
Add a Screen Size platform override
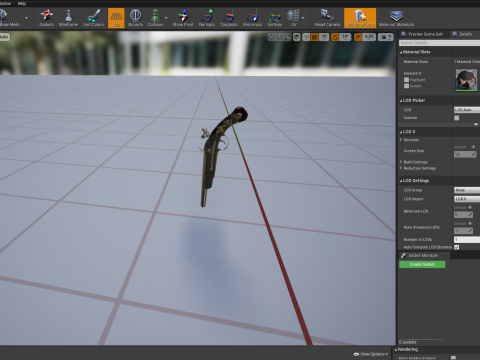473,147
